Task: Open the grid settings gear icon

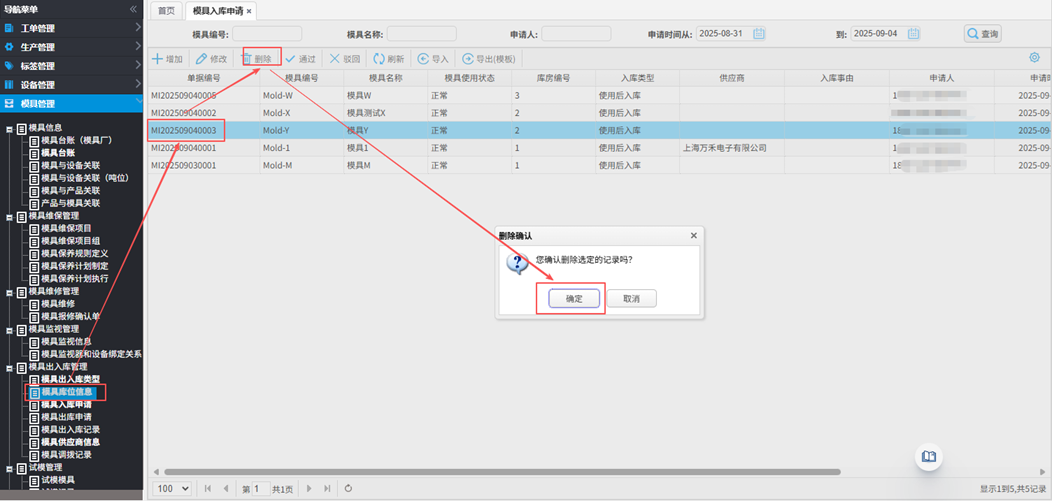Action: (1034, 59)
